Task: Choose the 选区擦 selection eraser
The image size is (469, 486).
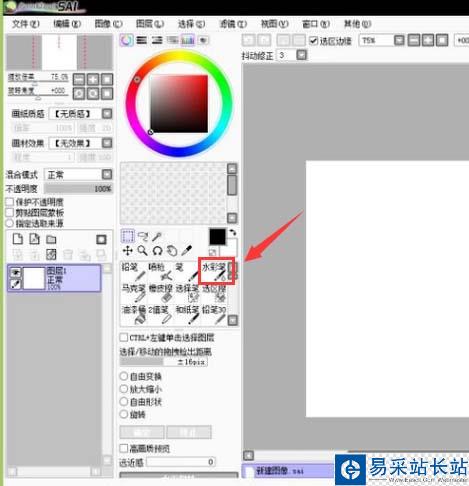Action: (214, 293)
